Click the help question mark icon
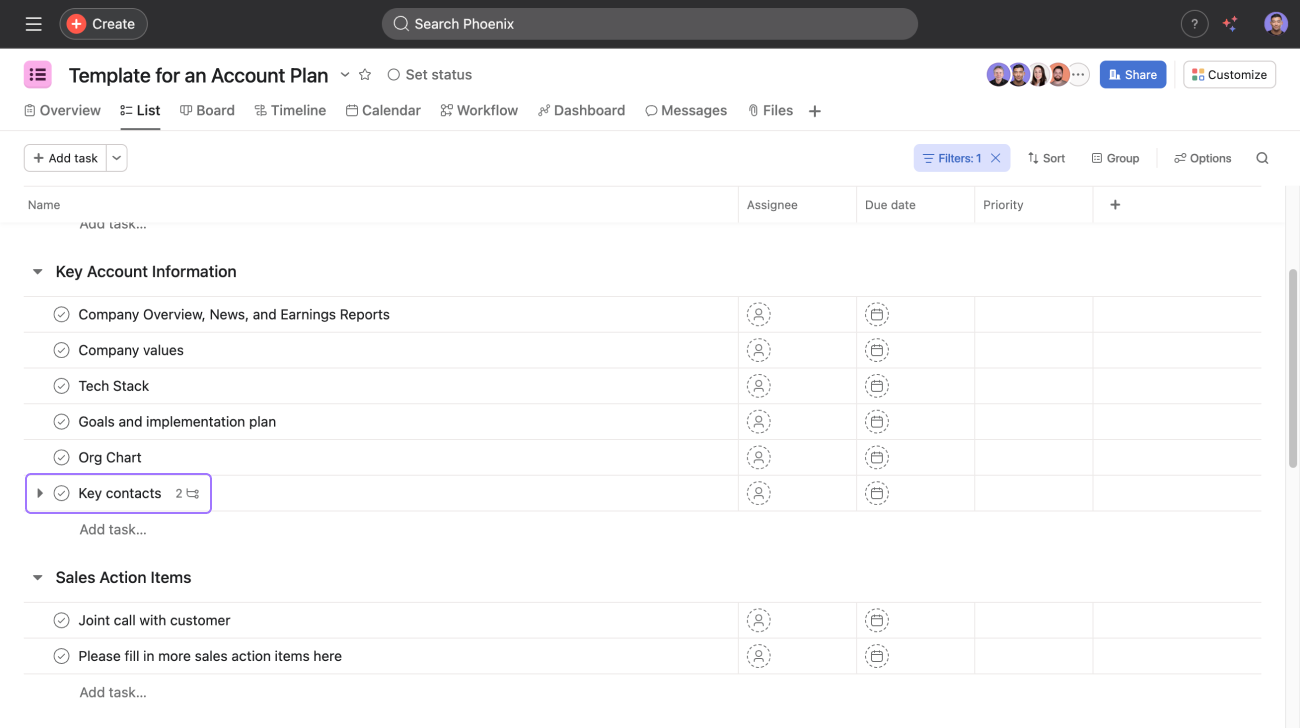This screenshot has height=728, width=1300. pos(1194,24)
